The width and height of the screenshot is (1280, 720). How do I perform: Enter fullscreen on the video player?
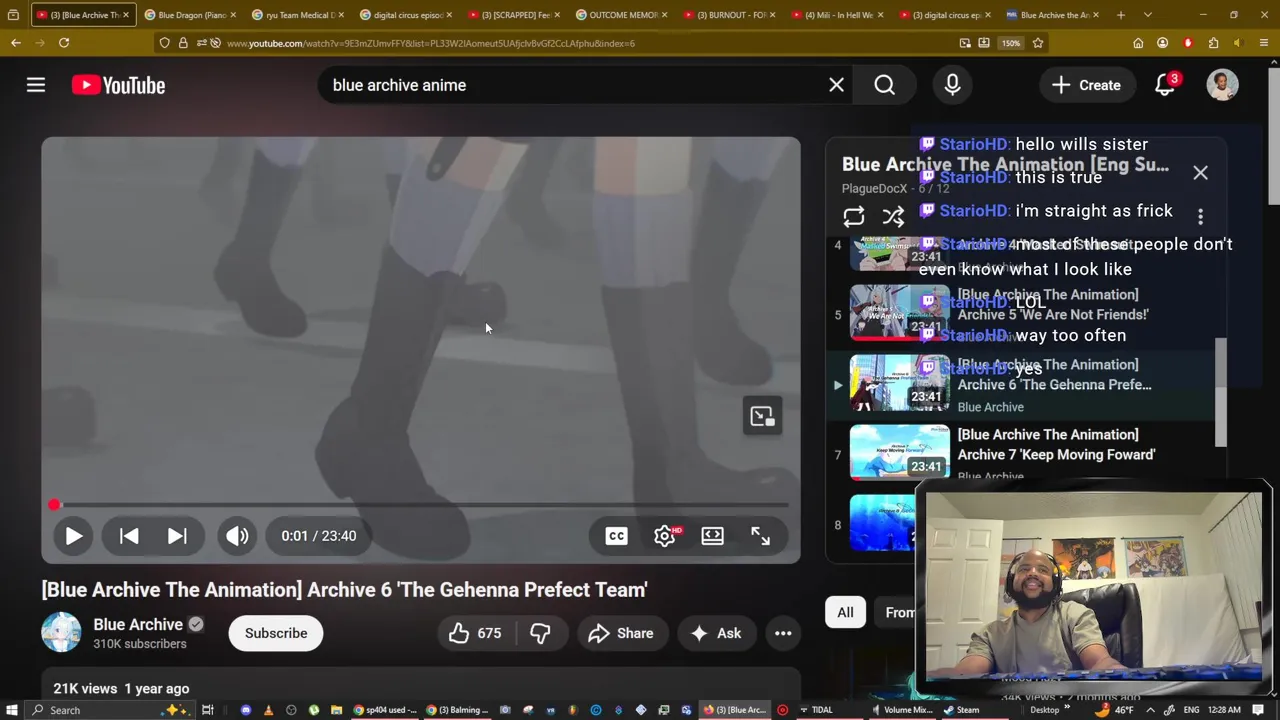click(761, 536)
